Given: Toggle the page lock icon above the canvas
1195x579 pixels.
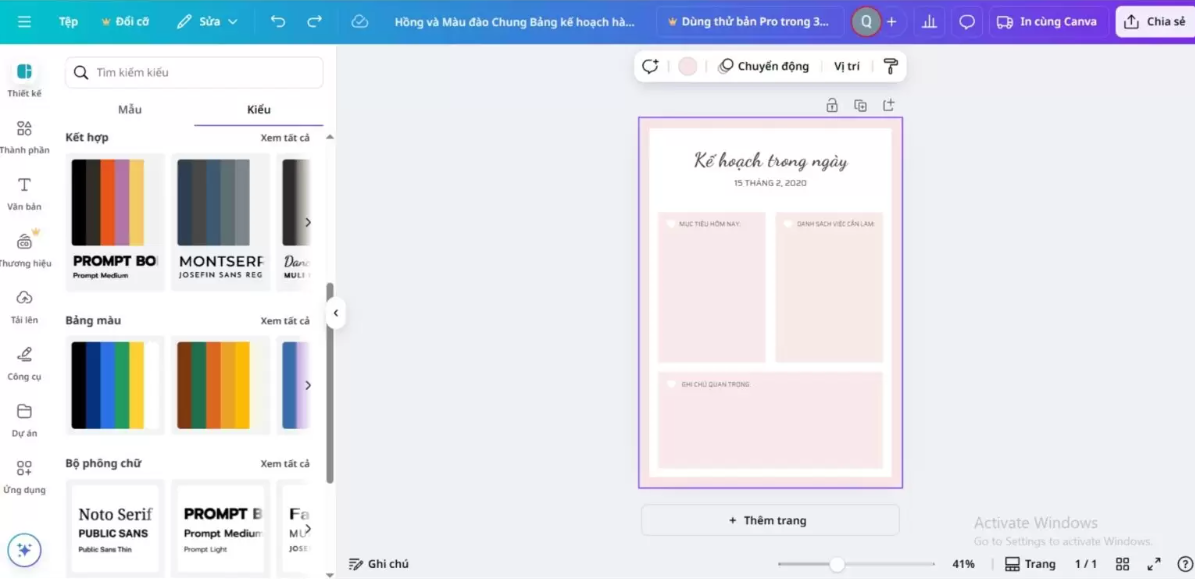Looking at the screenshot, I should tap(832, 104).
